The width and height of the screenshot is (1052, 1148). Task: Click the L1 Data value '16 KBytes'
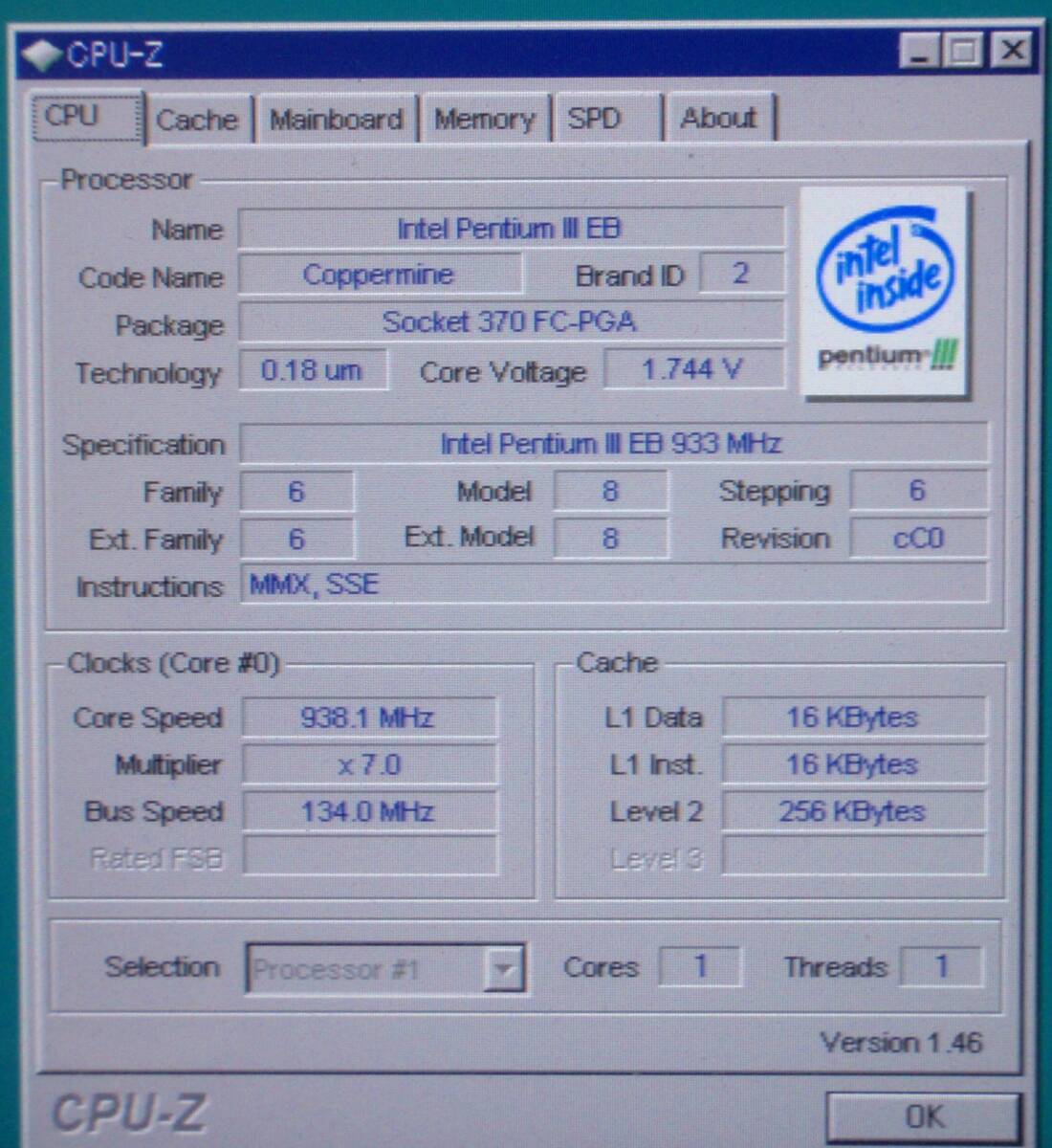[853, 717]
